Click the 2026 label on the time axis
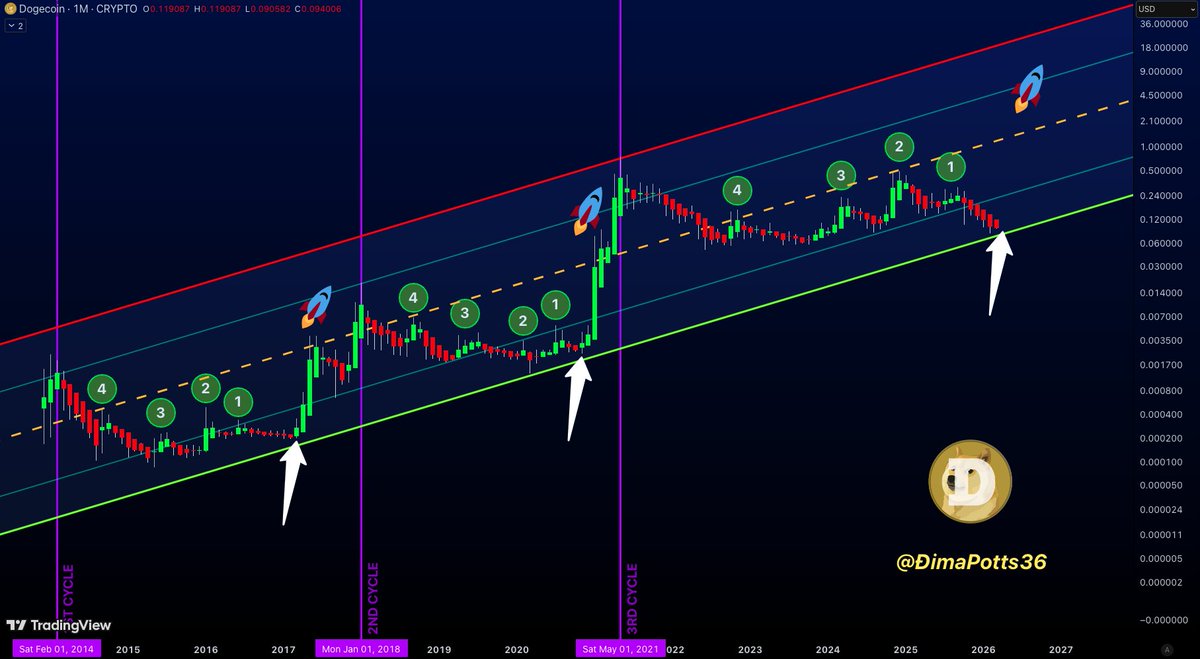 (983, 649)
